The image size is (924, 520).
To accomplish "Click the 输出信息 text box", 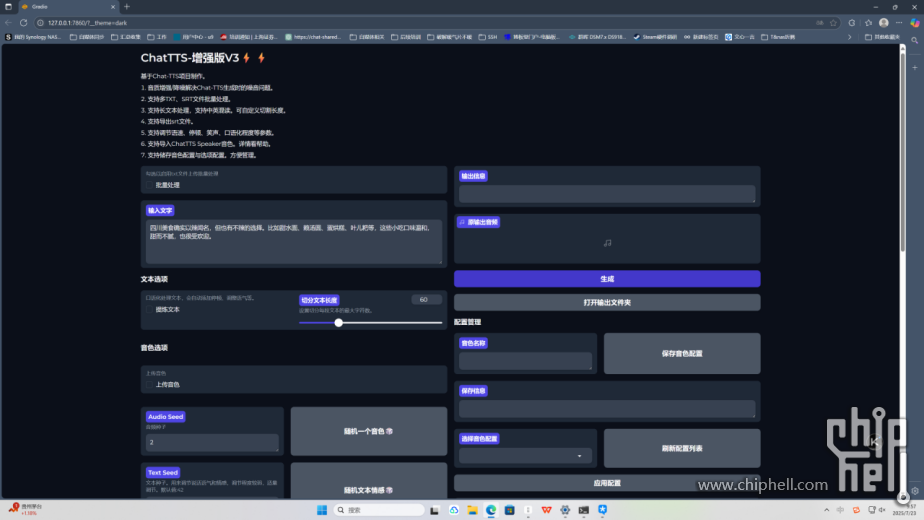I will click(607, 194).
